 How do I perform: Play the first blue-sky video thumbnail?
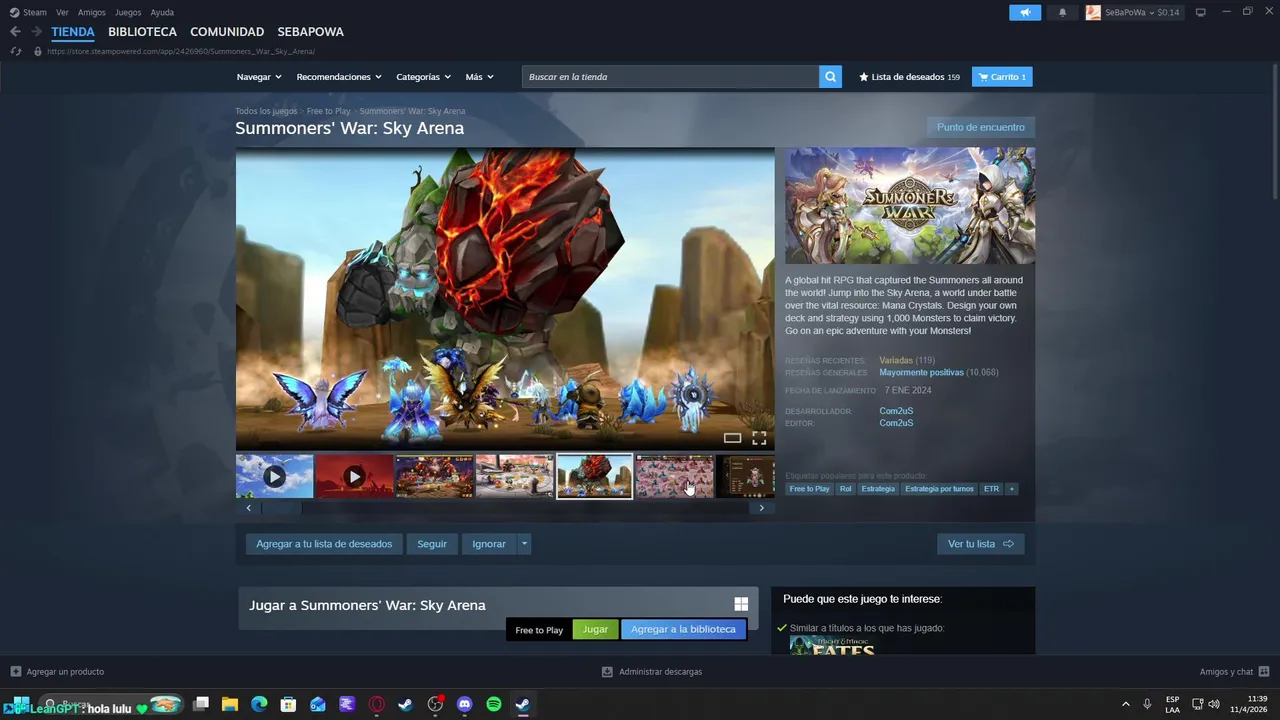[x=274, y=477]
